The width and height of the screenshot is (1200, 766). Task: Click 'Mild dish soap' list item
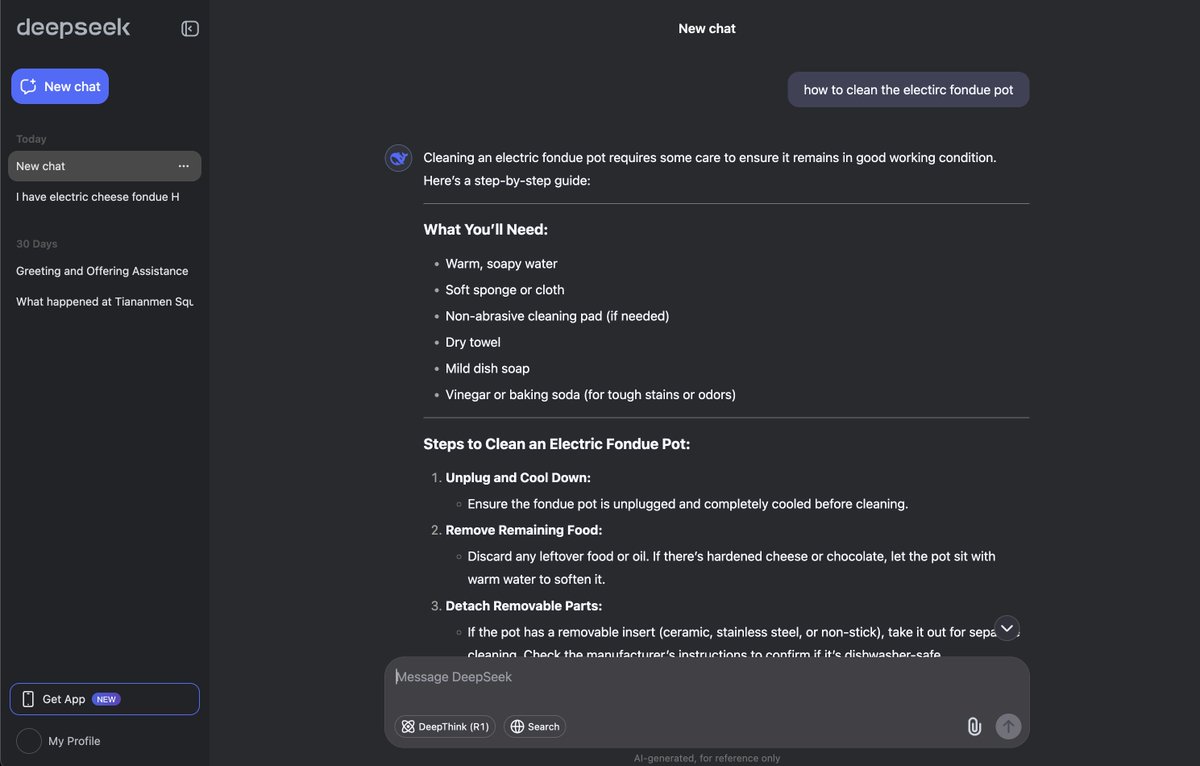pos(488,368)
